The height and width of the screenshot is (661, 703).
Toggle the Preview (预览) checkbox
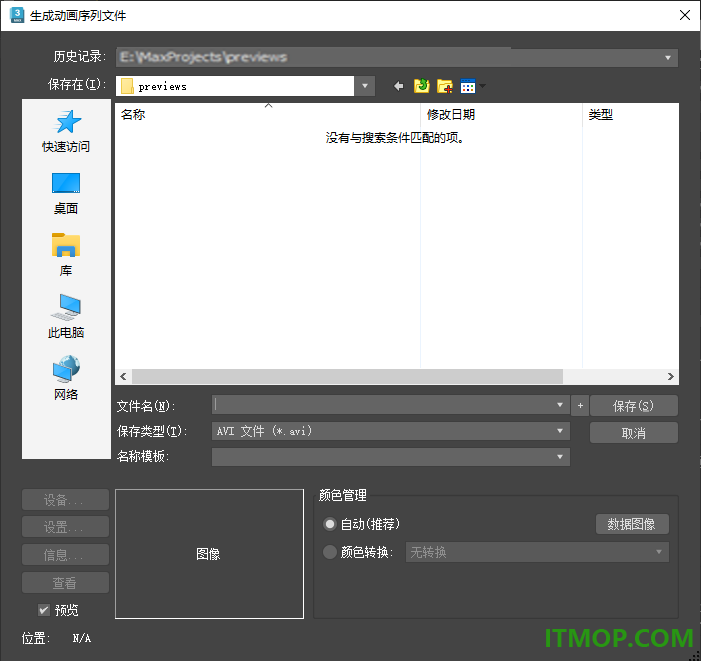[x=43, y=610]
